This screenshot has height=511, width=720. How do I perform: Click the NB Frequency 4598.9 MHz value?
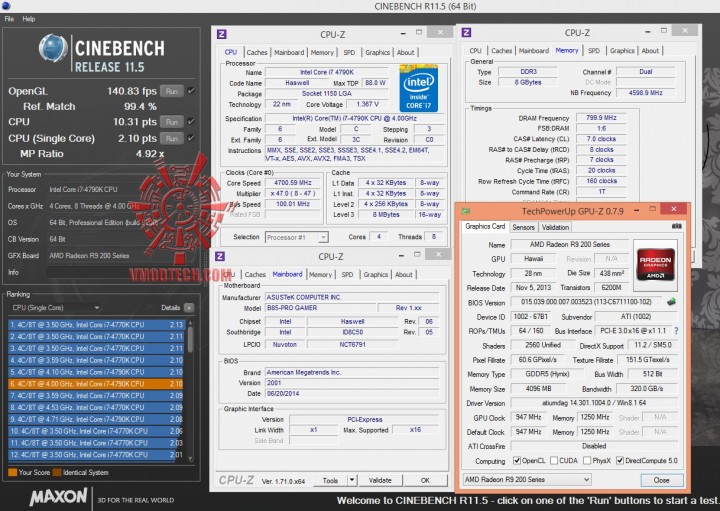click(645, 92)
